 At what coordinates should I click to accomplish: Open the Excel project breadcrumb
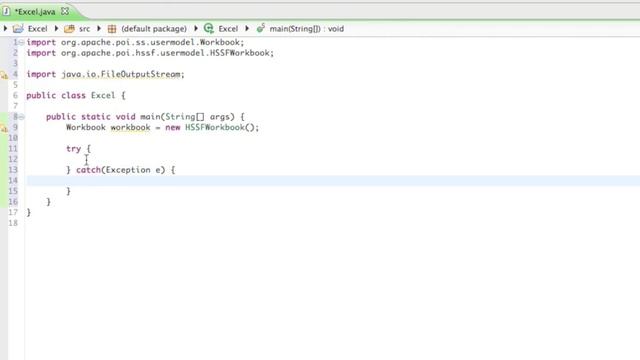point(38,29)
